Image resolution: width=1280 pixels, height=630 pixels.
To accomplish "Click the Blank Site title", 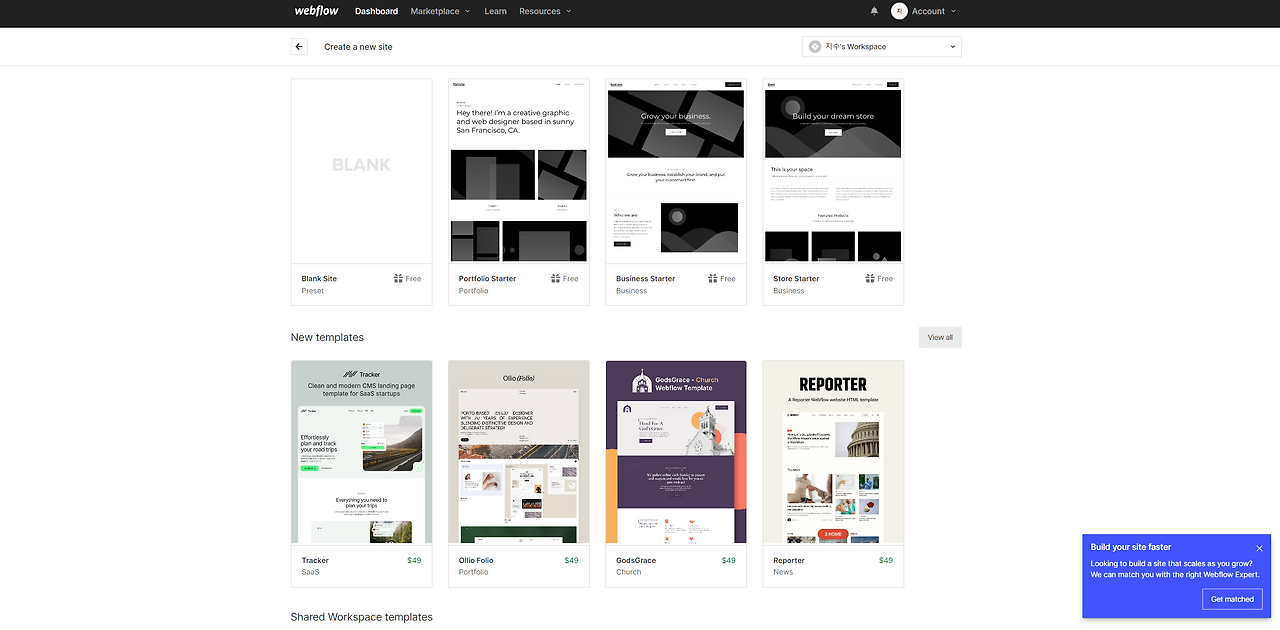I will (319, 279).
